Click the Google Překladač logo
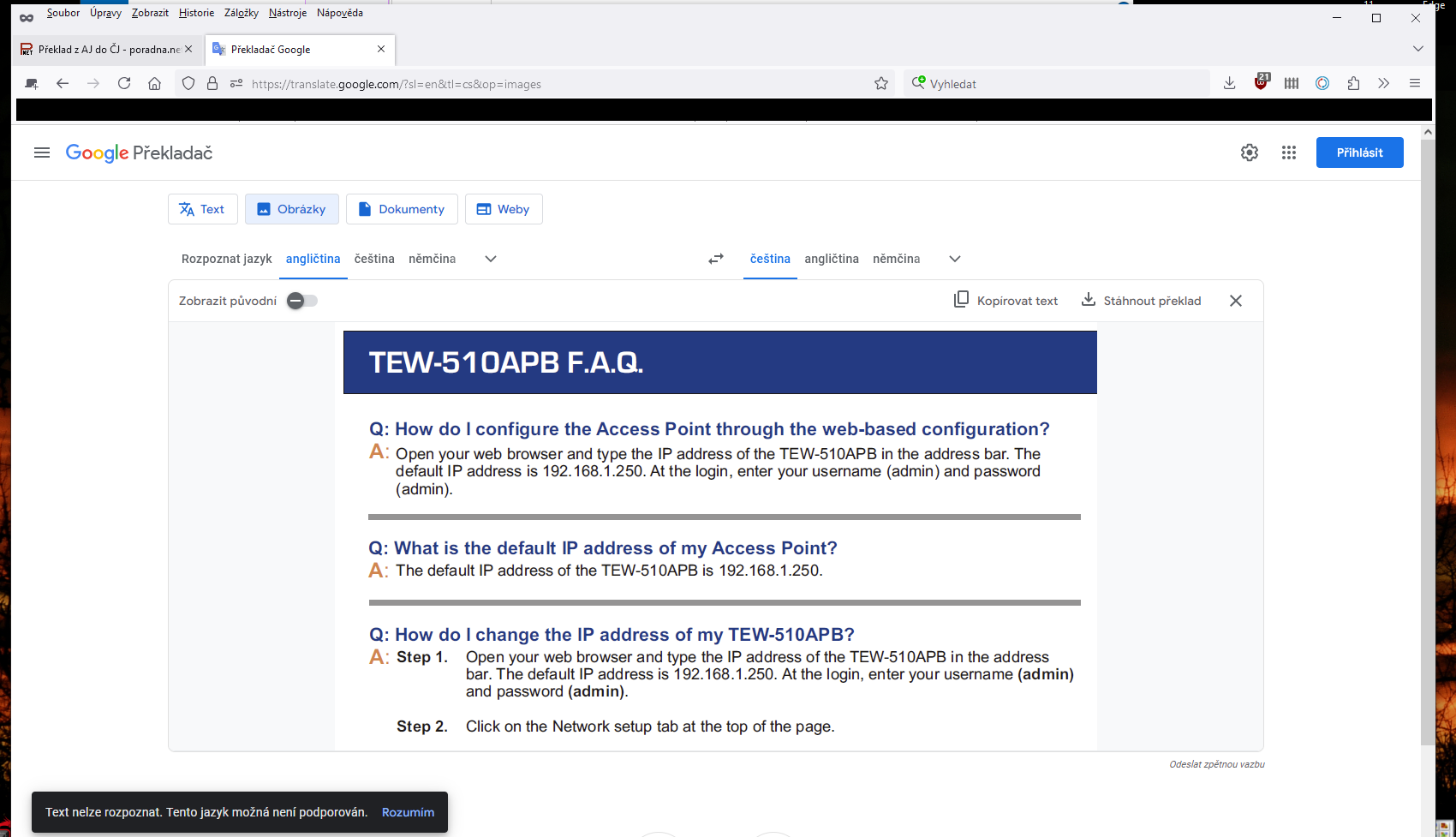Image resolution: width=1456 pixels, height=837 pixels. tap(139, 152)
